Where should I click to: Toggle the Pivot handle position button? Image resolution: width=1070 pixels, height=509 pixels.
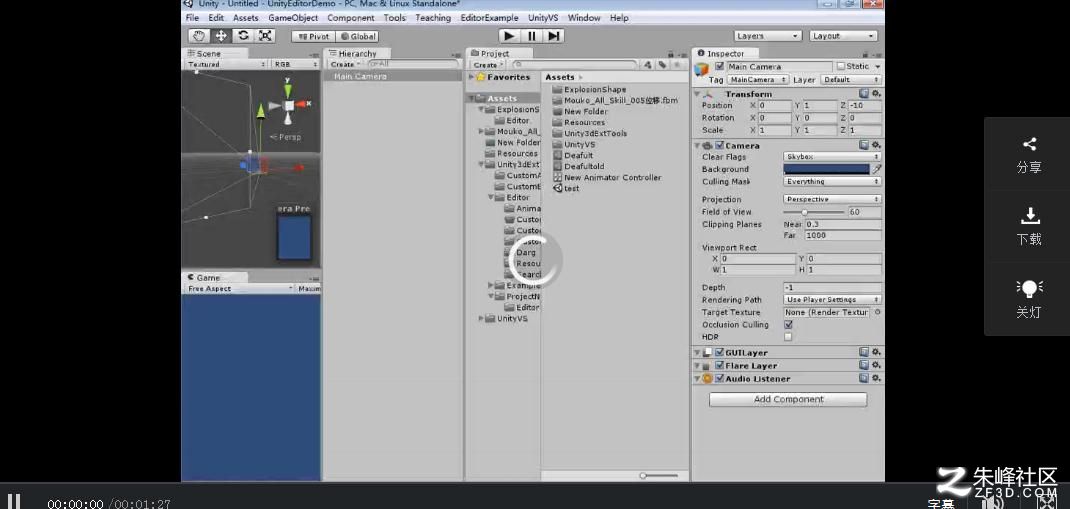(x=313, y=37)
